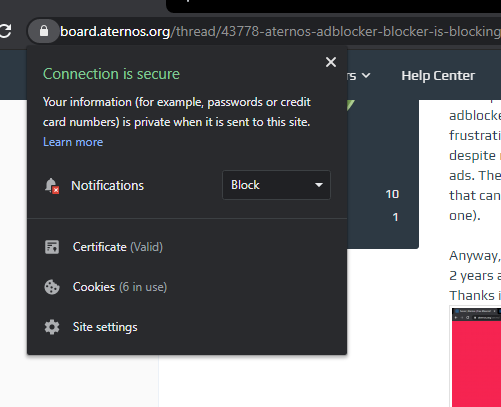Open the Notifications Block dropdown
The height and width of the screenshot is (407, 501).
[x=276, y=185]
